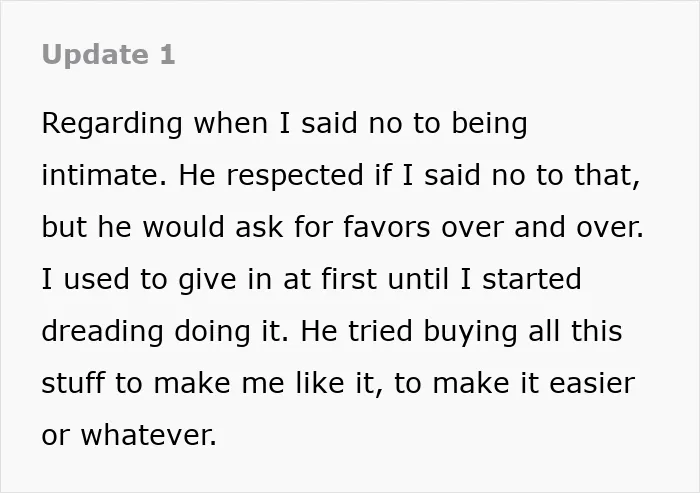
Task: Click the word "started" in fourth line
Action: [x=532, y=280]
